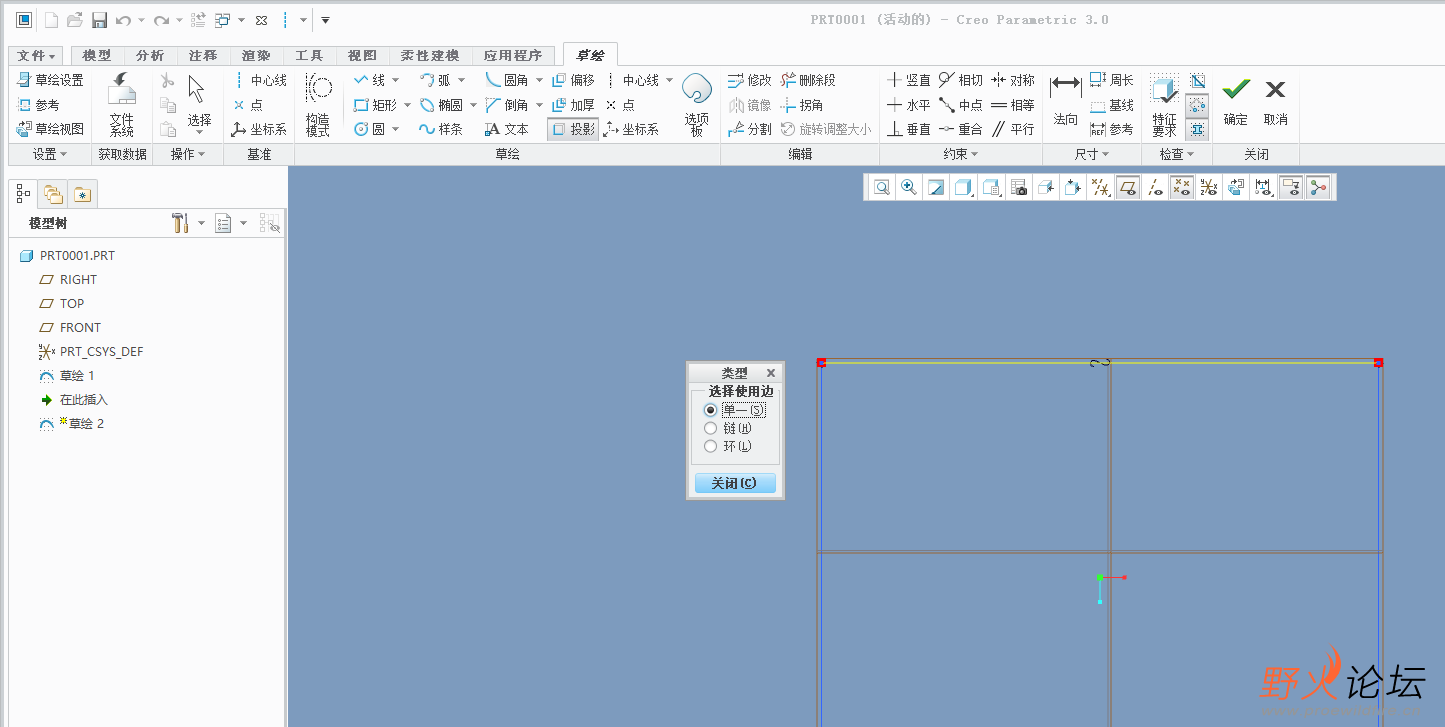Switch to the Applications tab

click(512, 56)
